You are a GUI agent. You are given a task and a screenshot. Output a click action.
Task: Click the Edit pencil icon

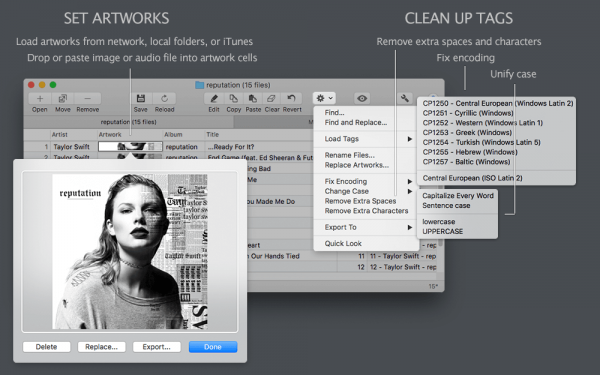pos(214,99)
